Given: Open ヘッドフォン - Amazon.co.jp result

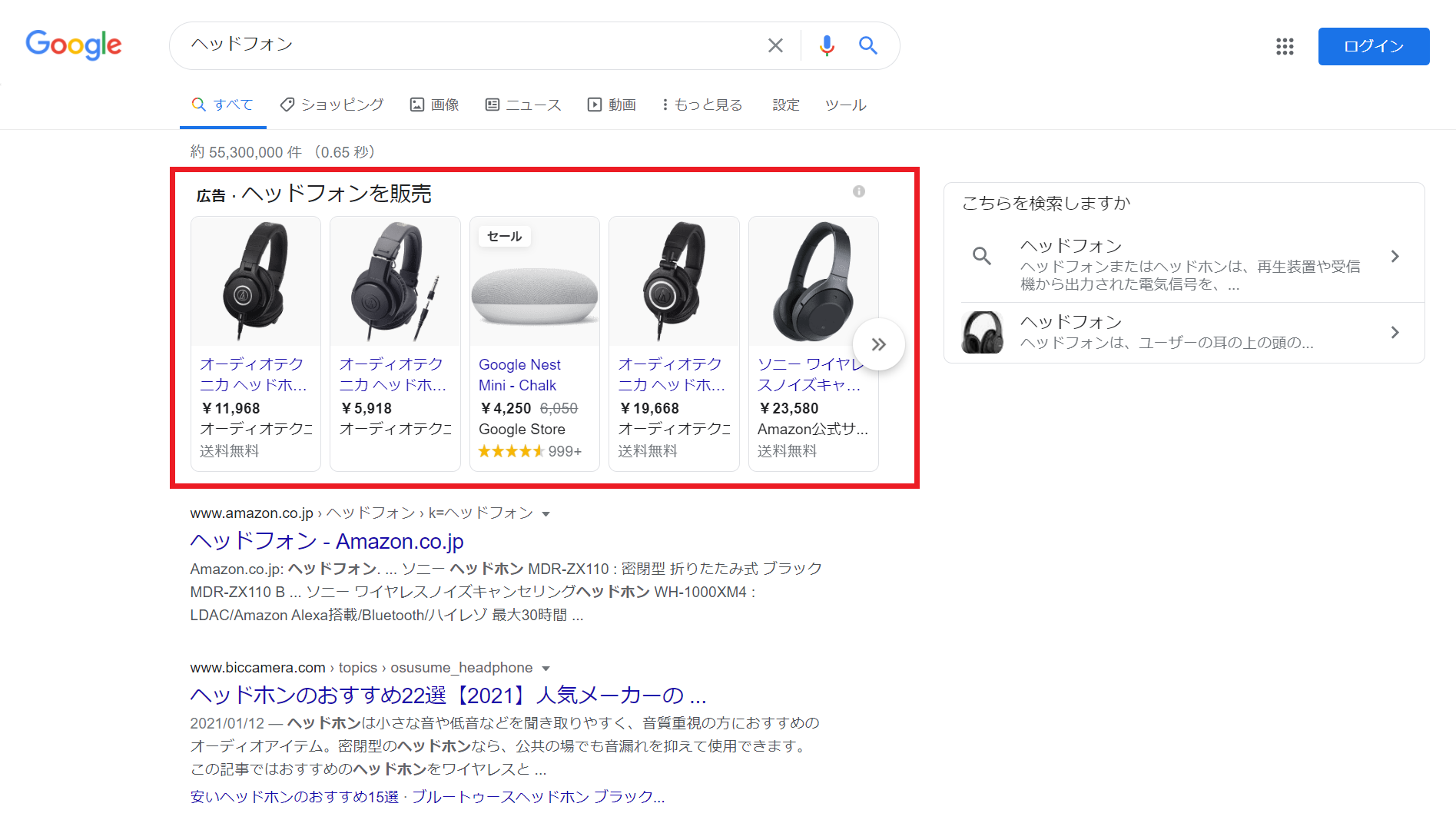Looking at the screenshot, I should (327, 542).
